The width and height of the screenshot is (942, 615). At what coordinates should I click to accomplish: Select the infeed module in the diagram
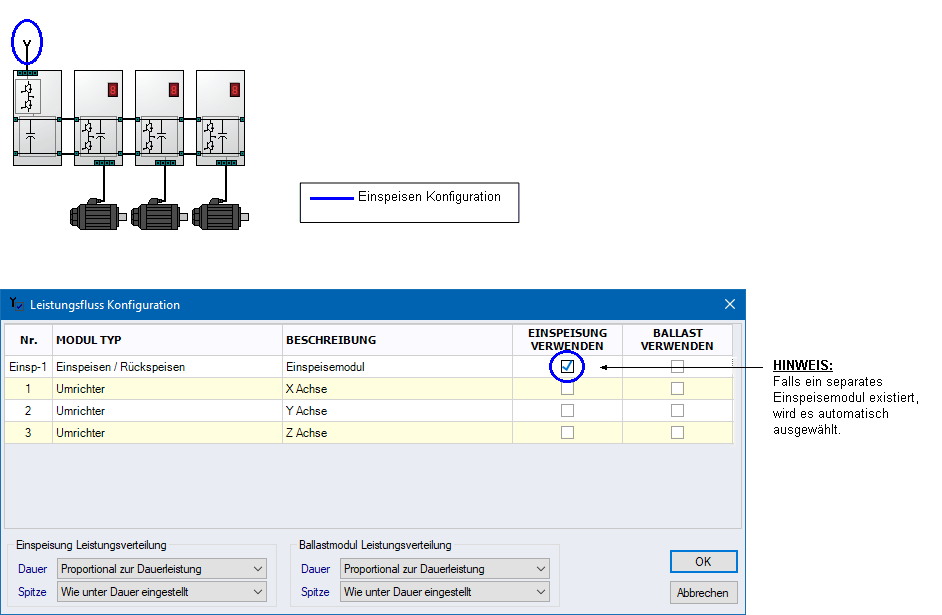[38, 117]
